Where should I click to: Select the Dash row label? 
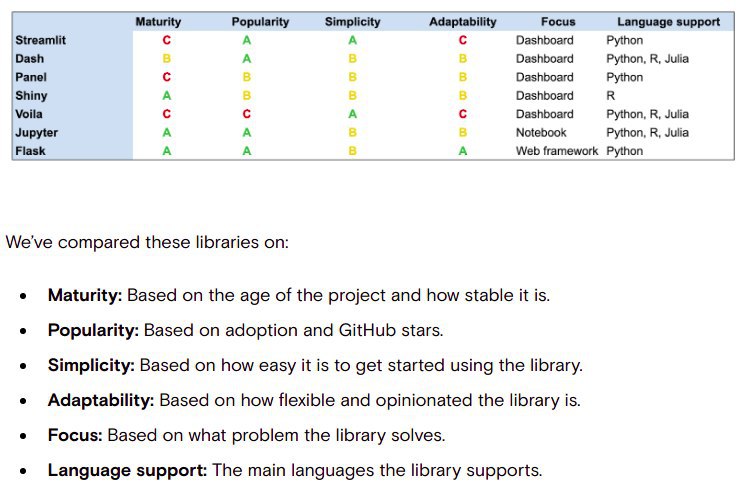(x=29, y=59)
